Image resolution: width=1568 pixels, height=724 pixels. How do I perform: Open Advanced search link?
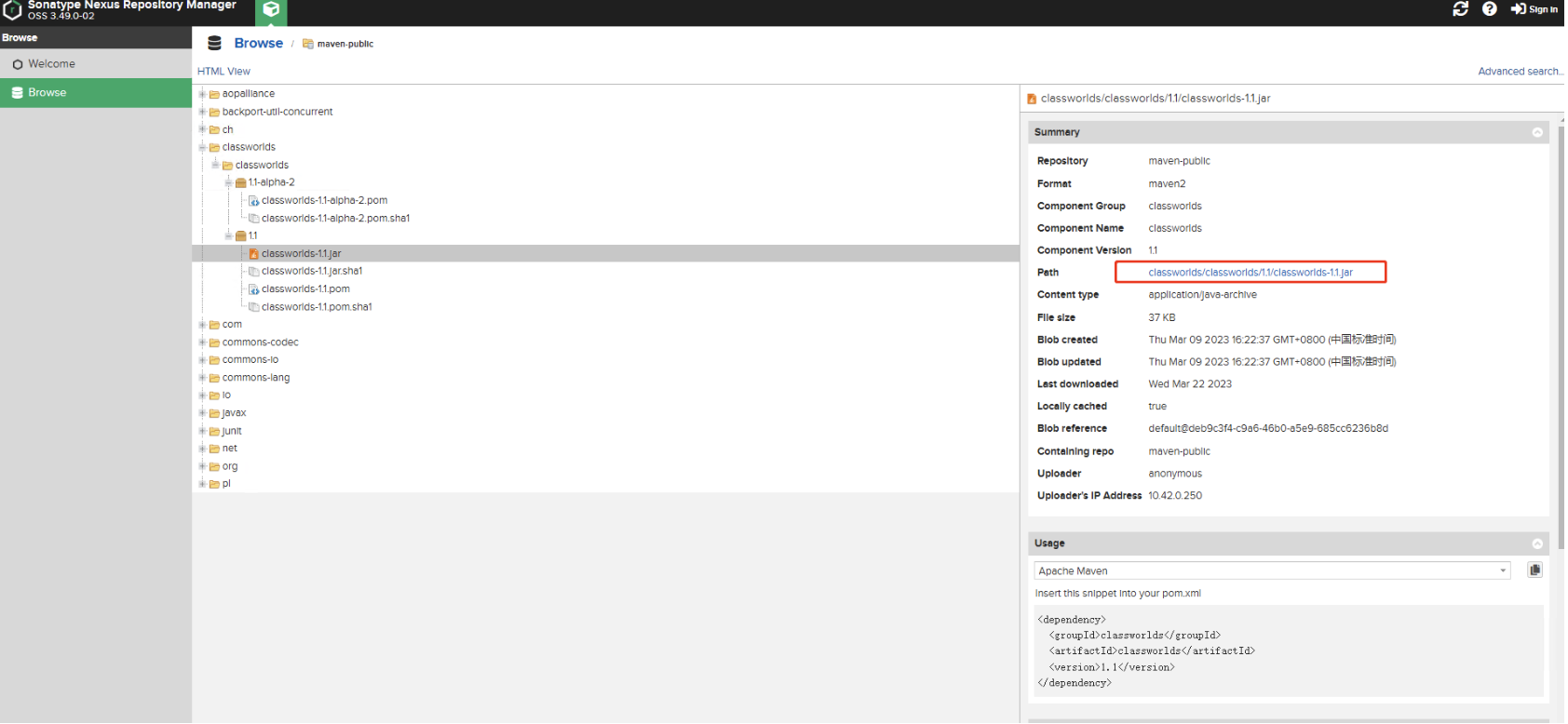[1521, 72]
